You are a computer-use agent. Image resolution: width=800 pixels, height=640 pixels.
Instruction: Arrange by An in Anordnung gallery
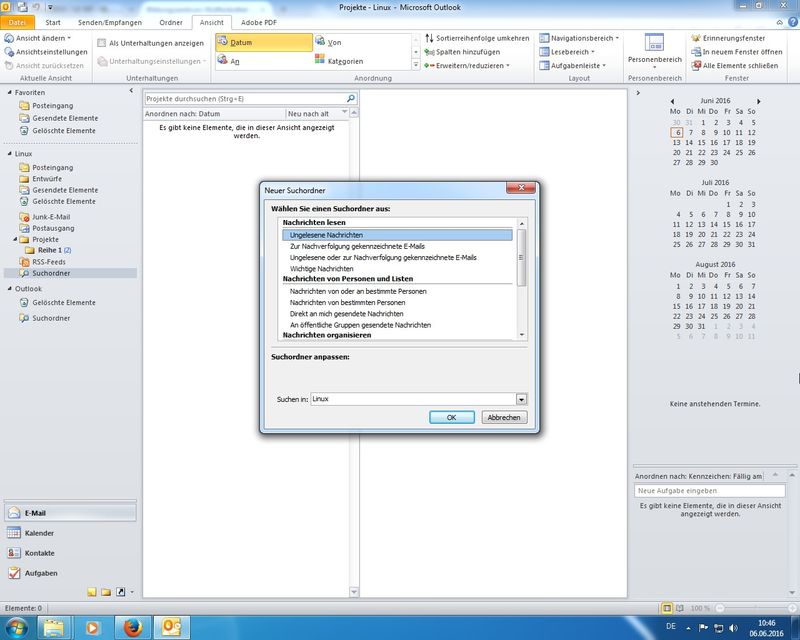[x=228, y=61]
